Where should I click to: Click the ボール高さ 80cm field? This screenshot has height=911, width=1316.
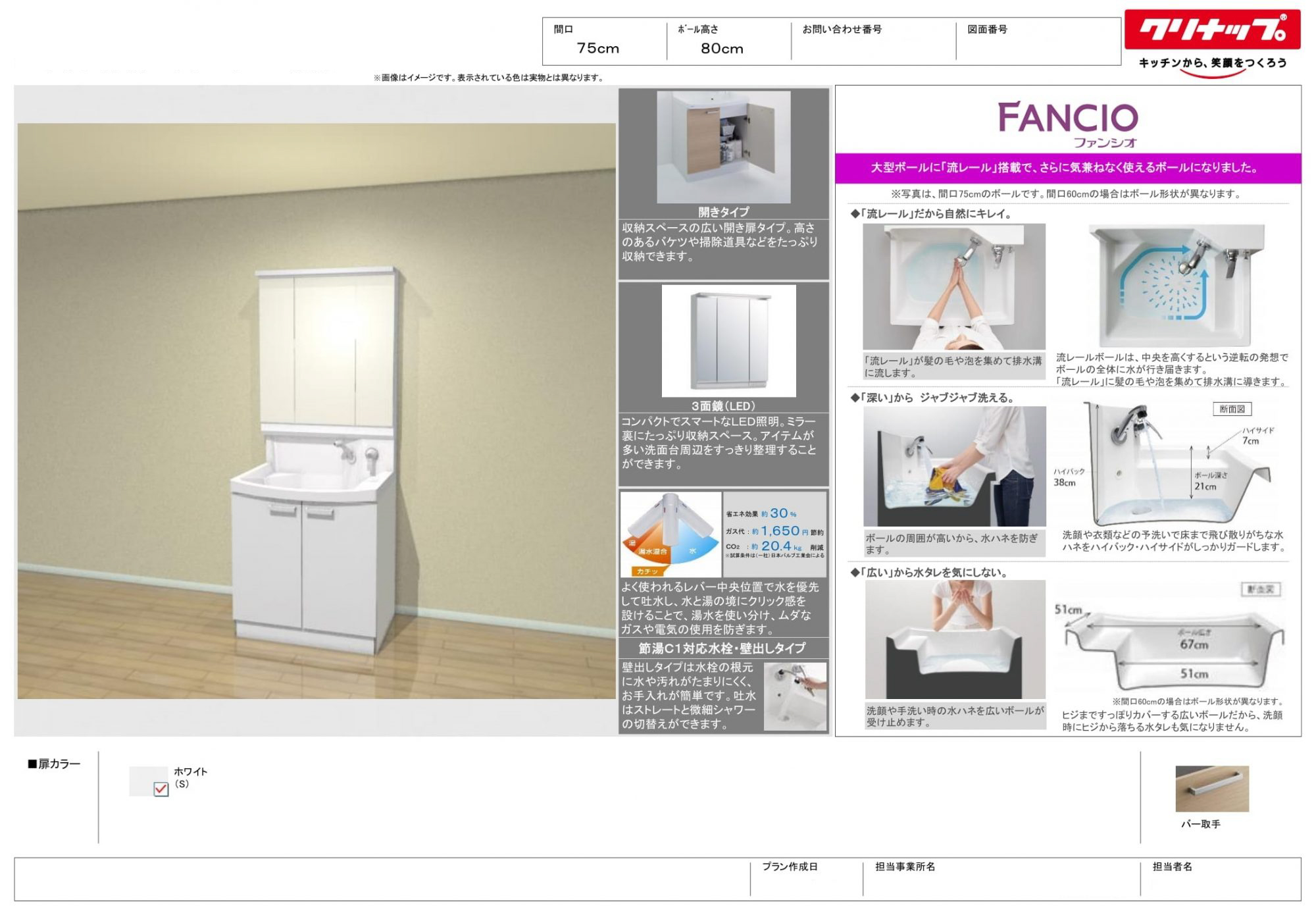(729, 41)
